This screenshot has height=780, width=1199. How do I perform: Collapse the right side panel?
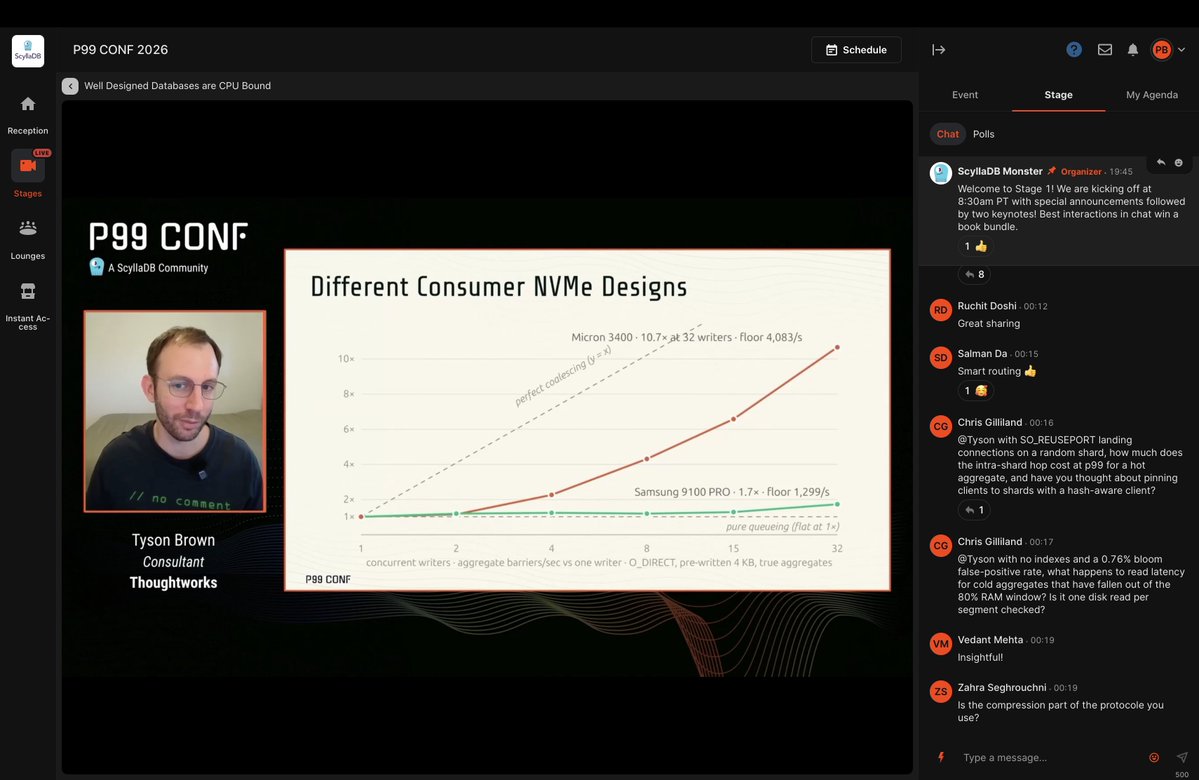click(x=938, y=50)
